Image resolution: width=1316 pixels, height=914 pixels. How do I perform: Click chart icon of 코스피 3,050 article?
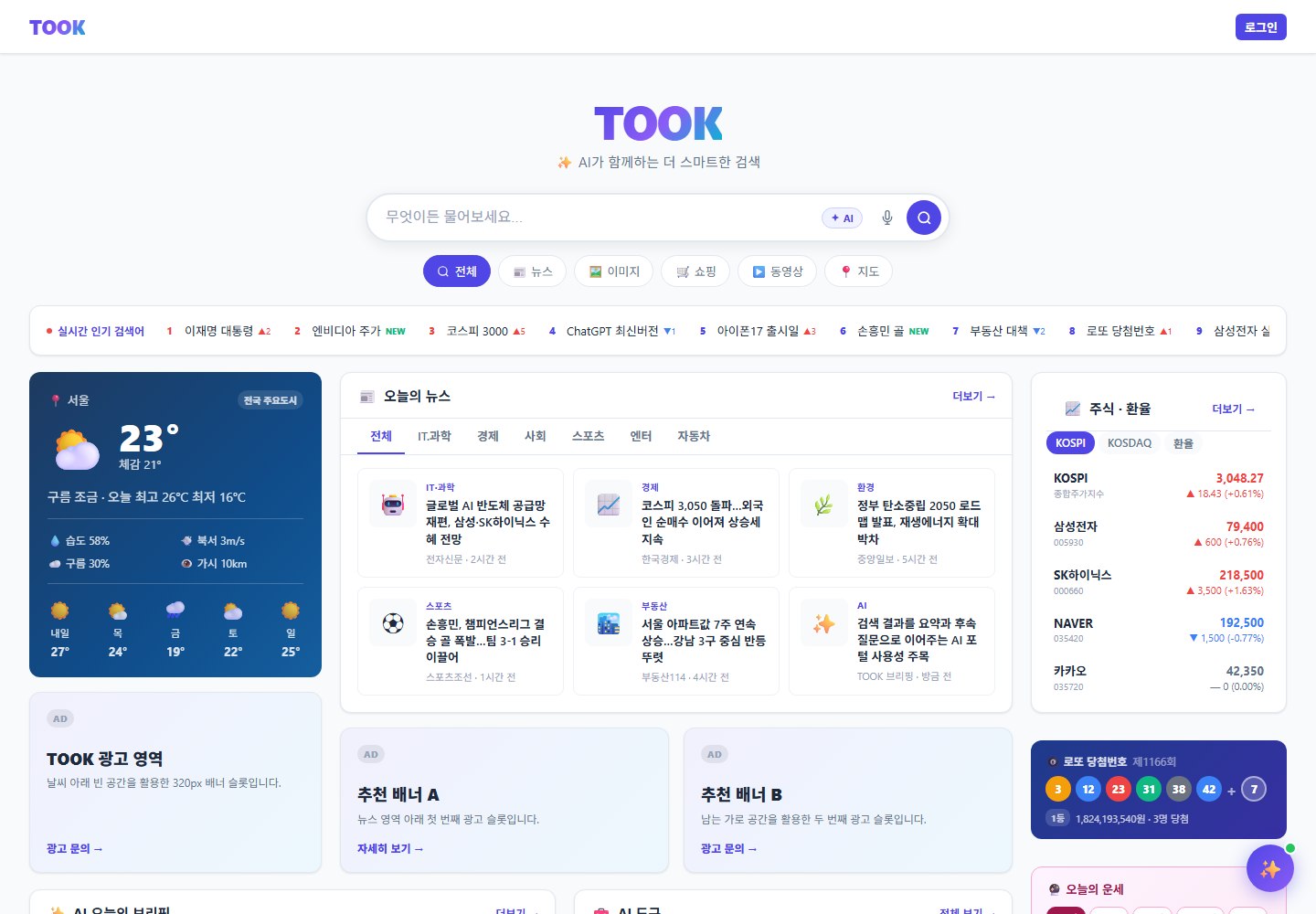[609, 504]
